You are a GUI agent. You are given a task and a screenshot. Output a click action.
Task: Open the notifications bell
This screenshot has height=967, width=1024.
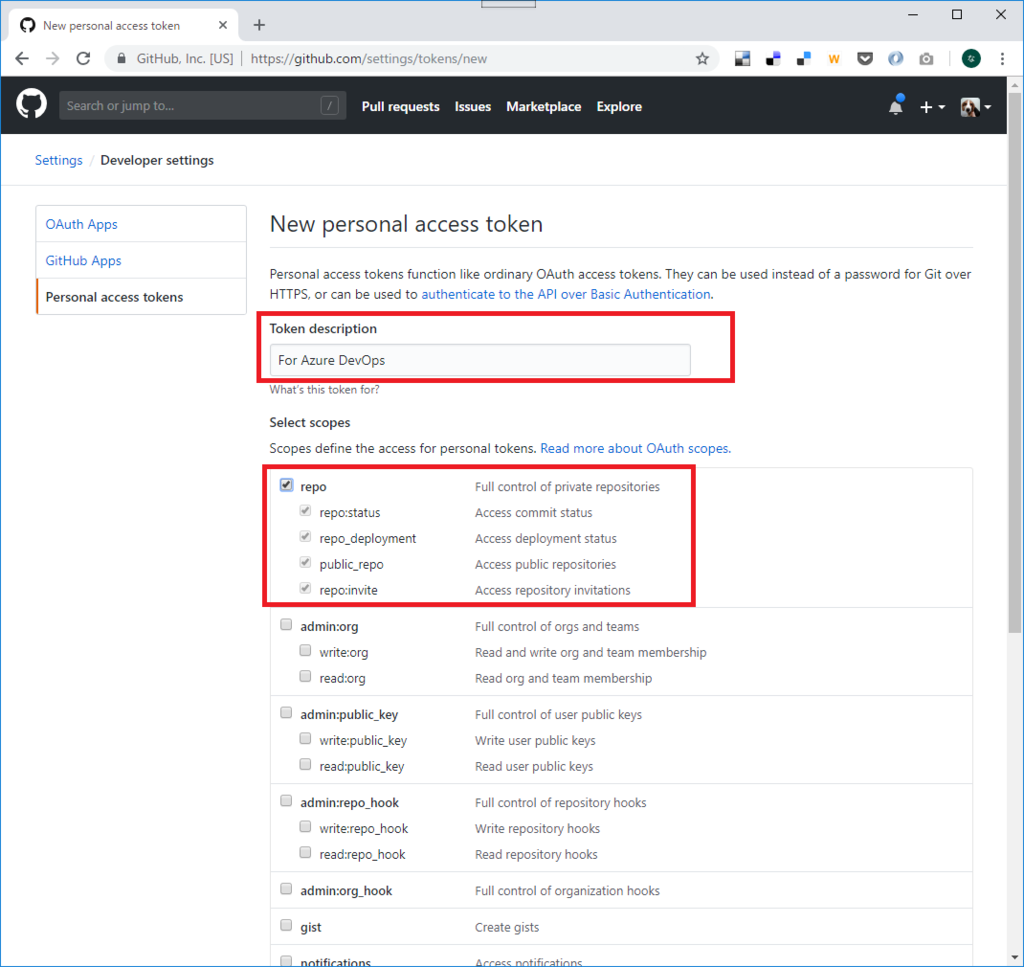(896, 106)
